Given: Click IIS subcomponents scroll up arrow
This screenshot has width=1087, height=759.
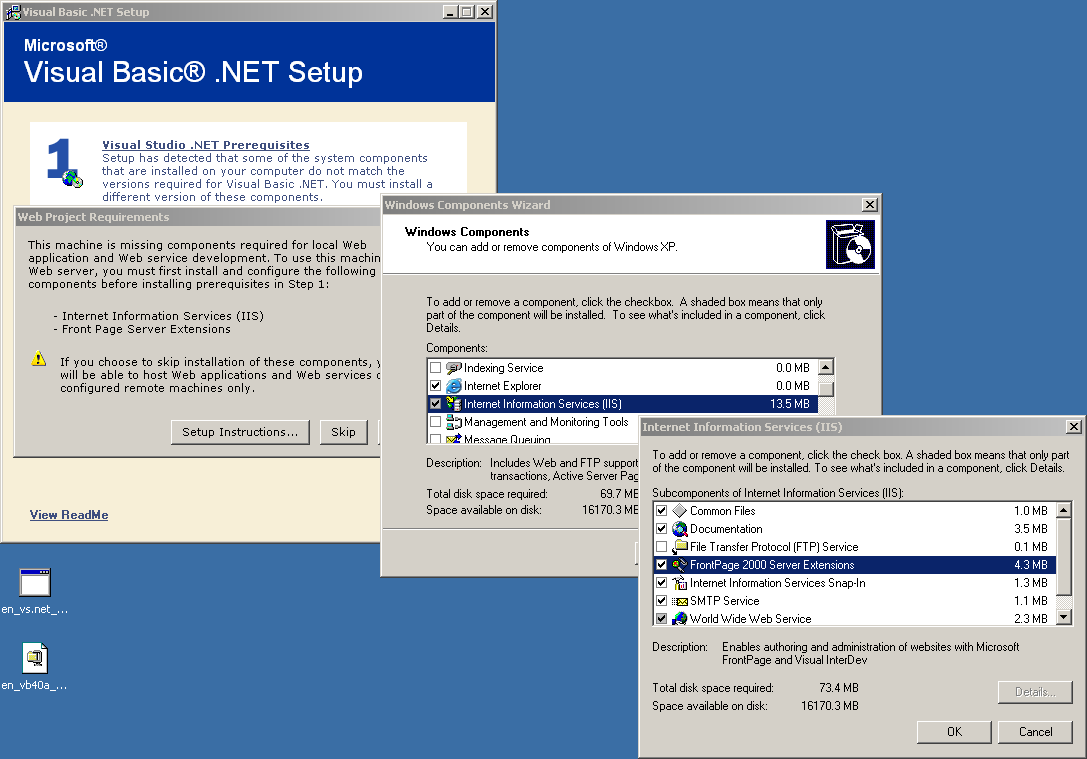Looking at the screenshot, I should tap(1063, 510).
